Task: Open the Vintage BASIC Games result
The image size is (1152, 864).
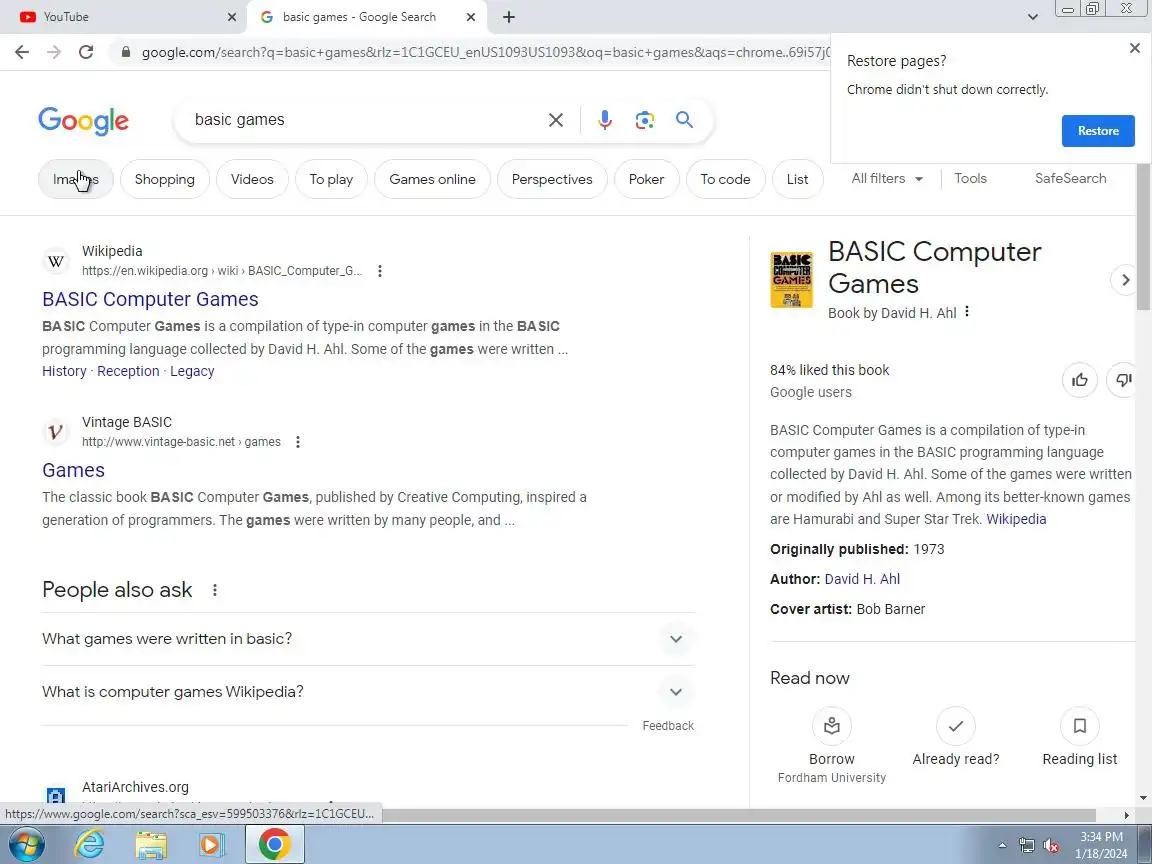Action: pos(73,470)
